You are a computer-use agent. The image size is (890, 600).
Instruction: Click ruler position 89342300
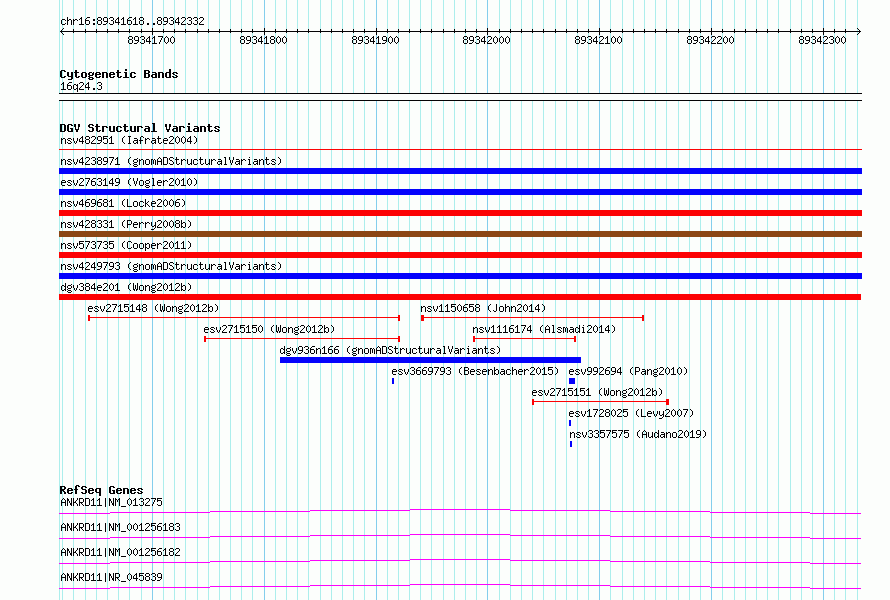click(x=822, y=40)
